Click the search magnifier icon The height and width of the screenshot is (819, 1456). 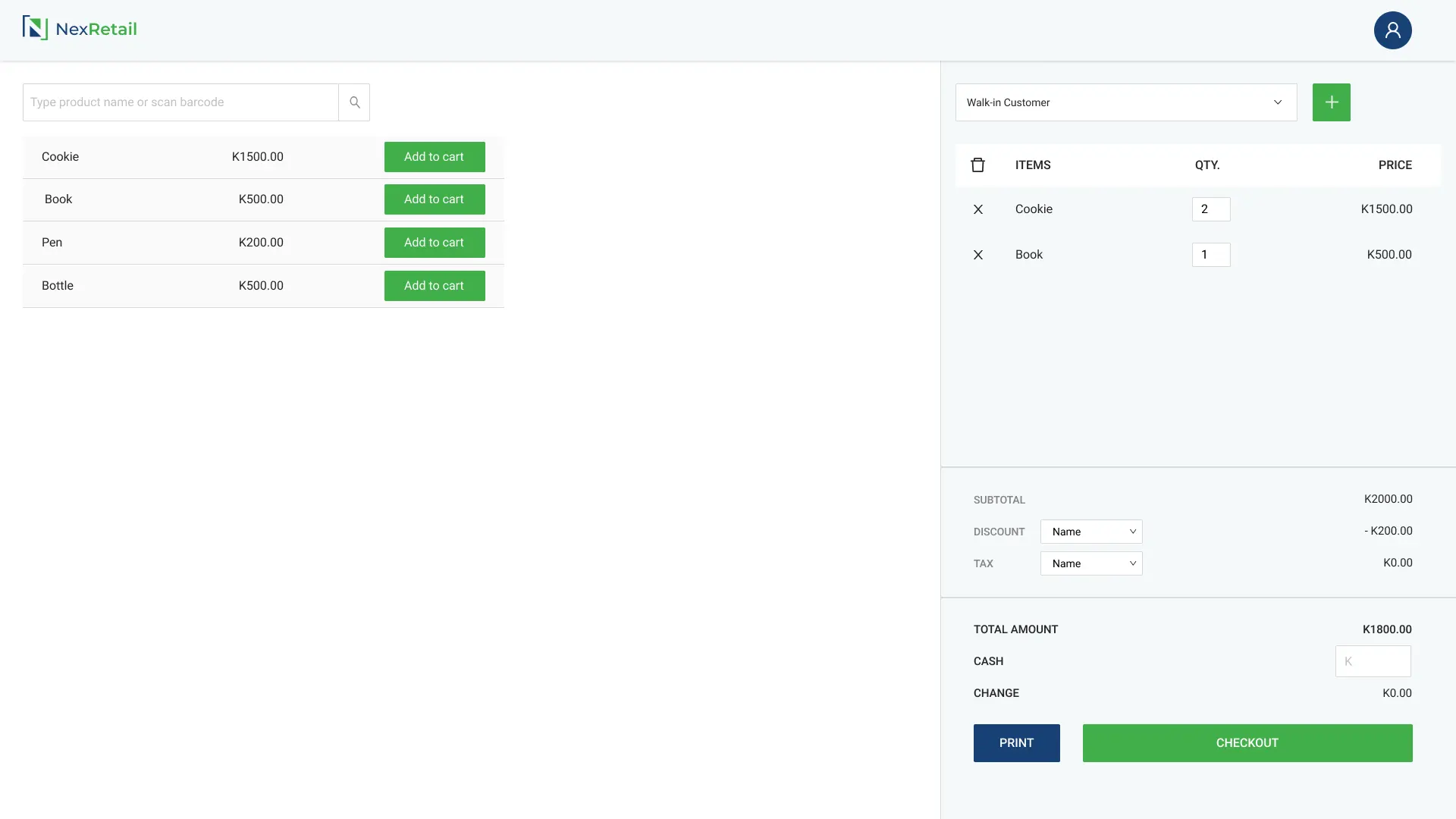click(353, 102)
